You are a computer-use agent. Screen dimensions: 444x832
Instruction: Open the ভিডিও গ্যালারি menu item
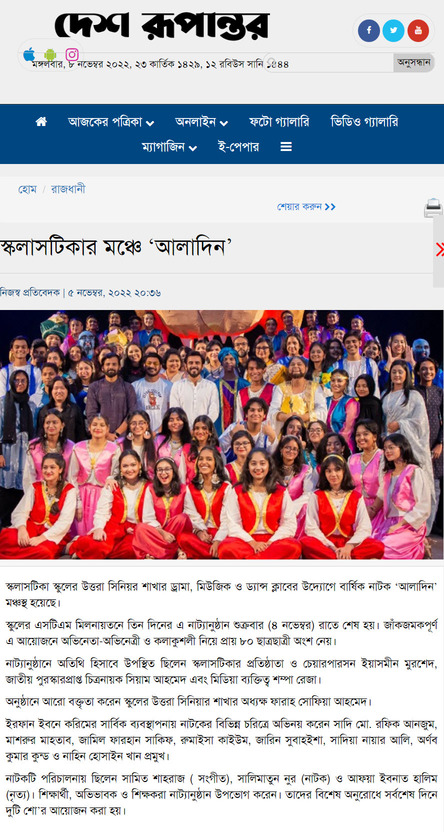[x=364, y=122]
